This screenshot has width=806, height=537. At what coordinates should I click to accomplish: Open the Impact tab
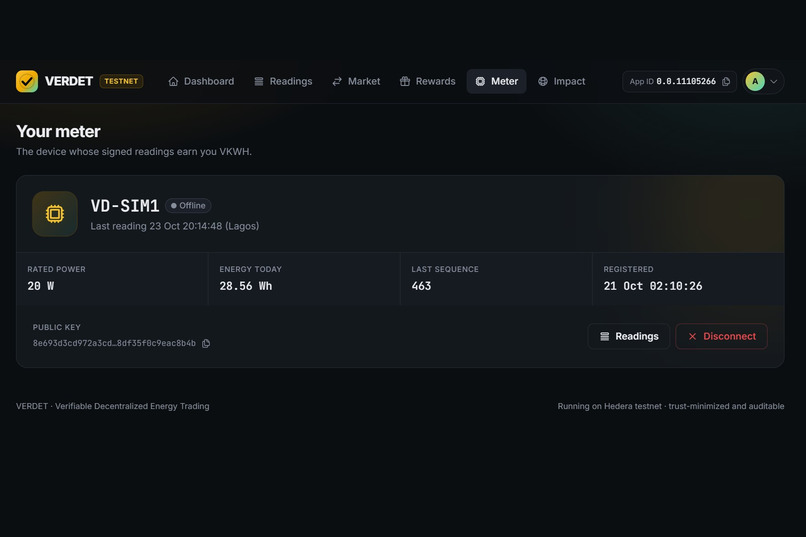click(x=561, y=81)
